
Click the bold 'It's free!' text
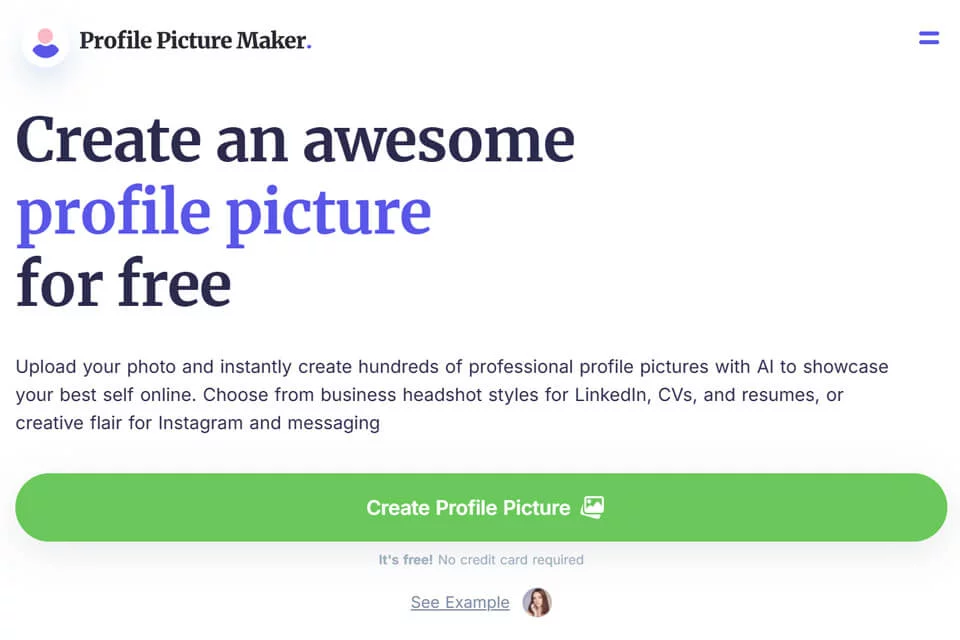(405, 560)
